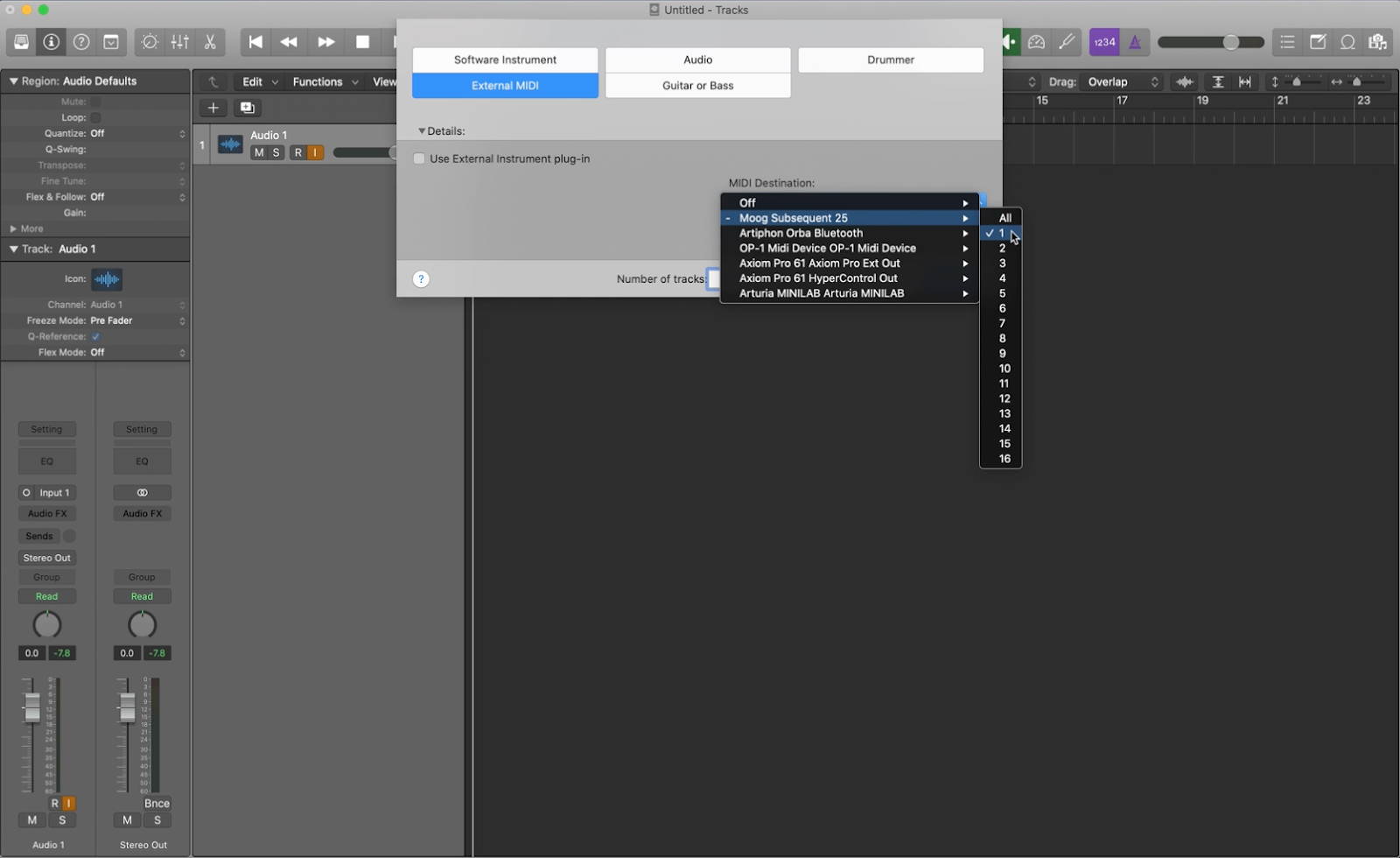Click the tuner icon
This screenshot has height=858, width=1400.
tap(1067, 42)
